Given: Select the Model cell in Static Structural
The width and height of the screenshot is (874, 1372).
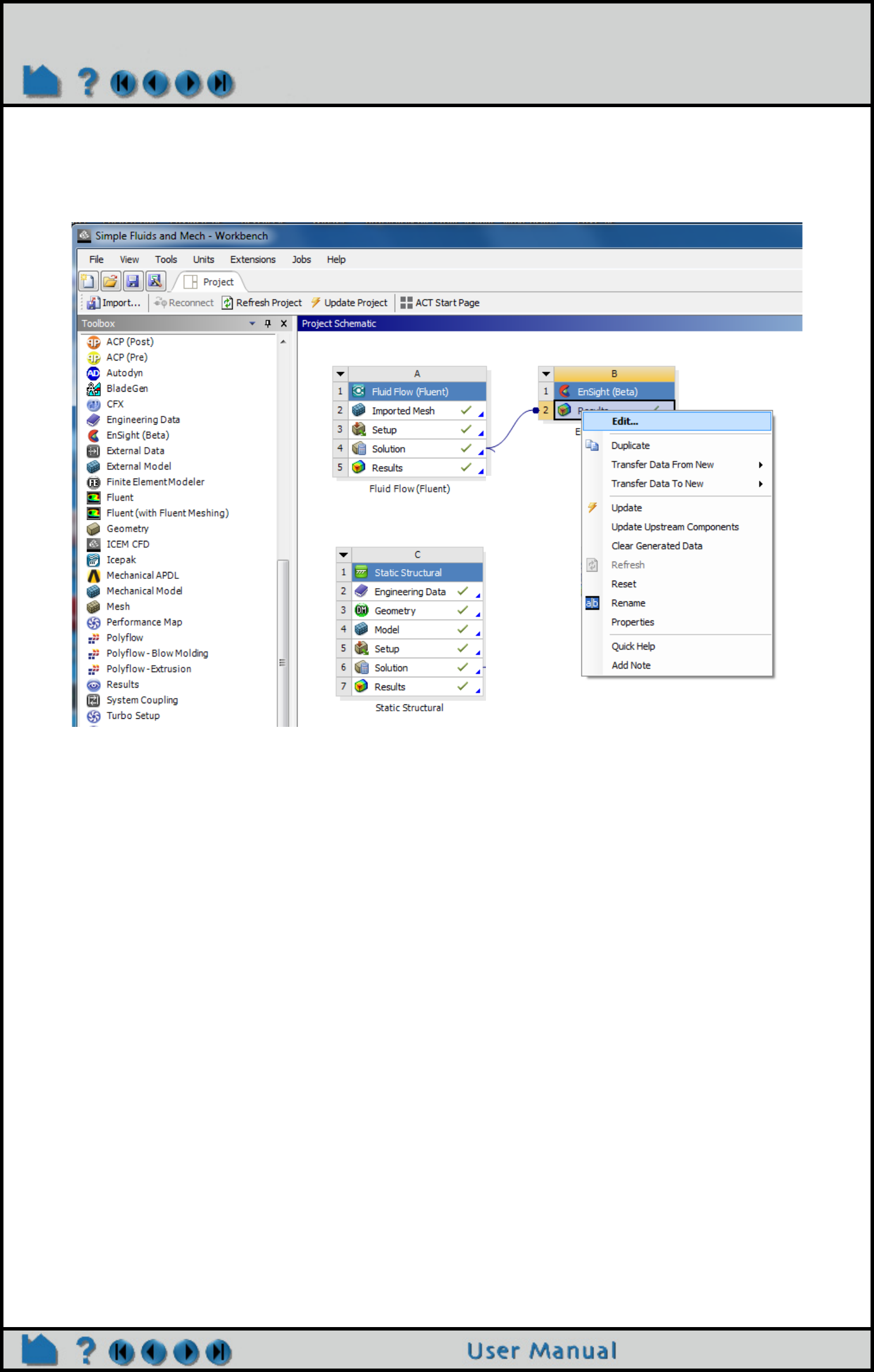Looking at the screenshot, I should click(417, 630).
